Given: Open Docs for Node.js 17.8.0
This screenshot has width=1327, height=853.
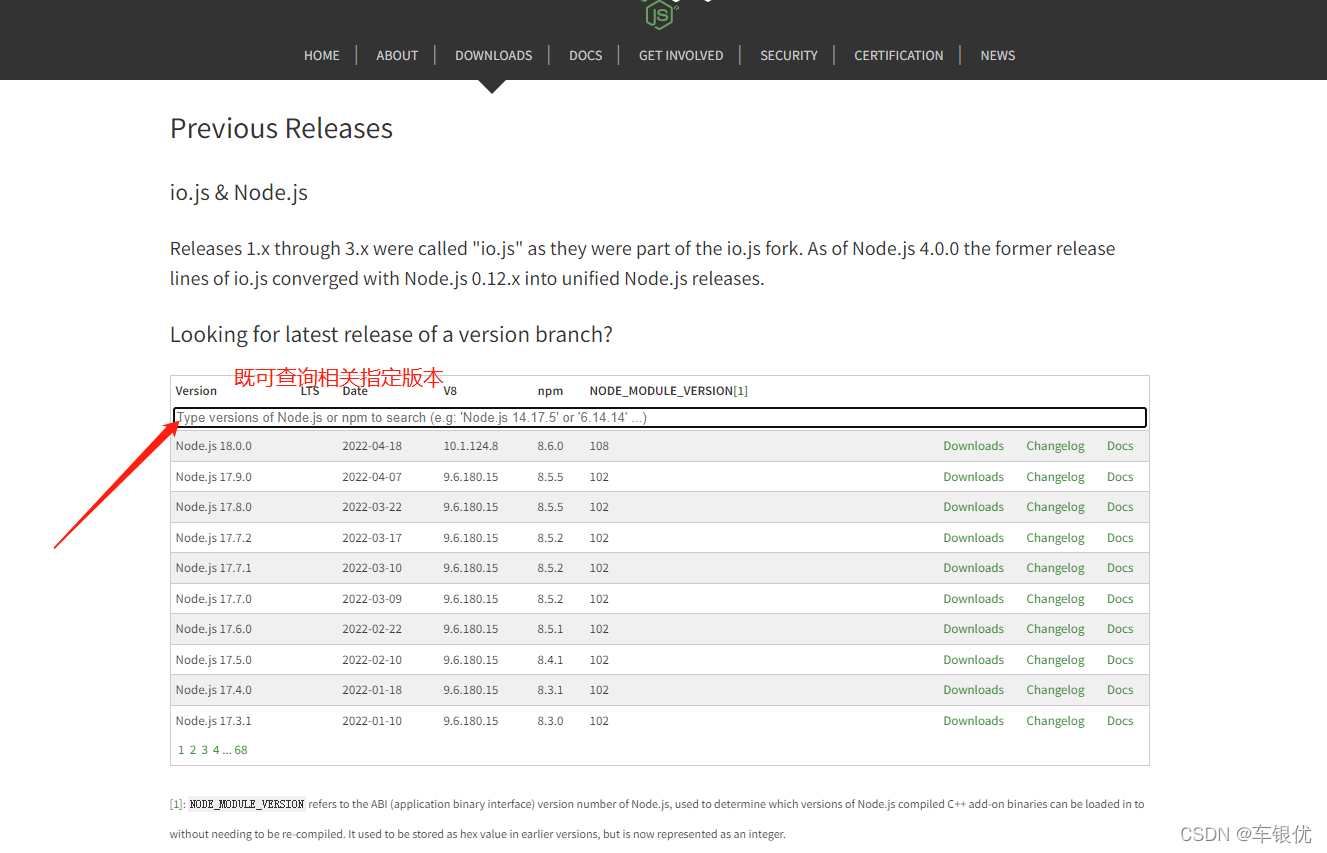Looking at the screenshot, I should 1120,507.
